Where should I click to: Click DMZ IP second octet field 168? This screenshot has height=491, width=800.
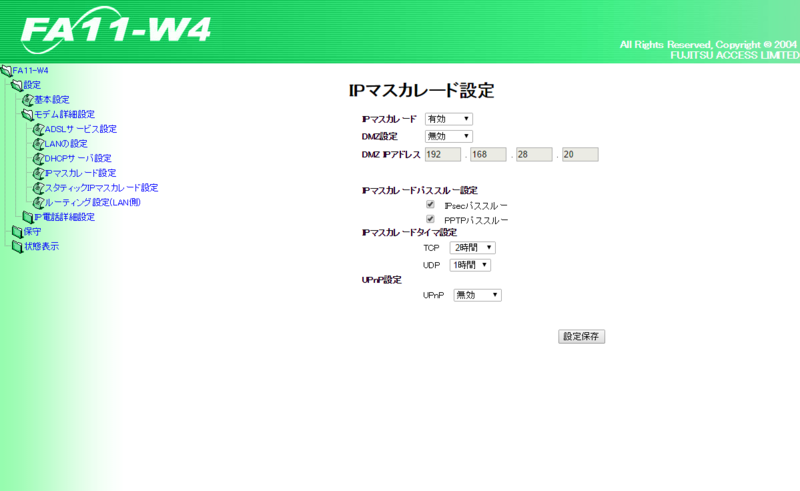point(488,155)
